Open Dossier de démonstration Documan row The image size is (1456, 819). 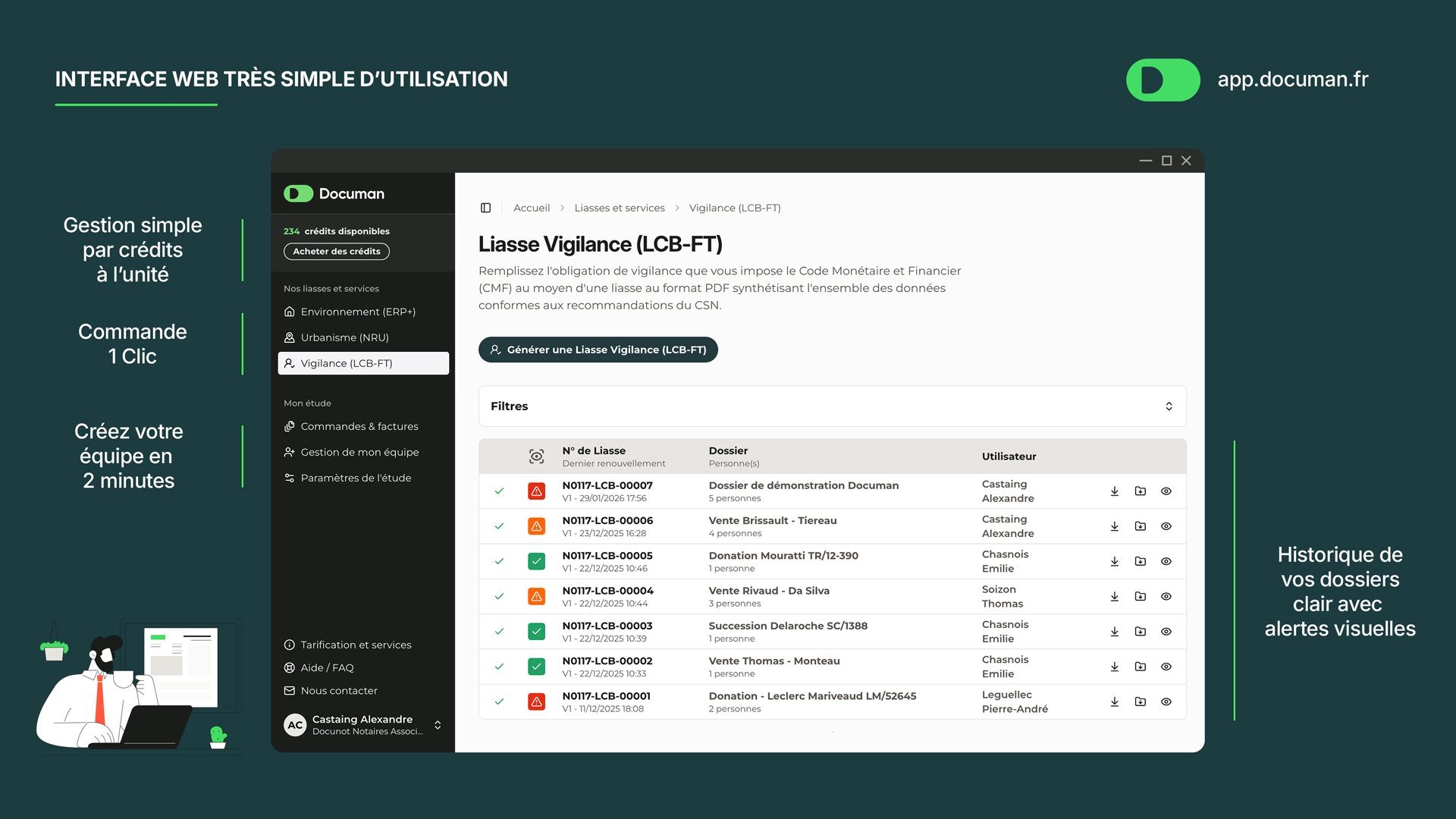tap(803, 485)
